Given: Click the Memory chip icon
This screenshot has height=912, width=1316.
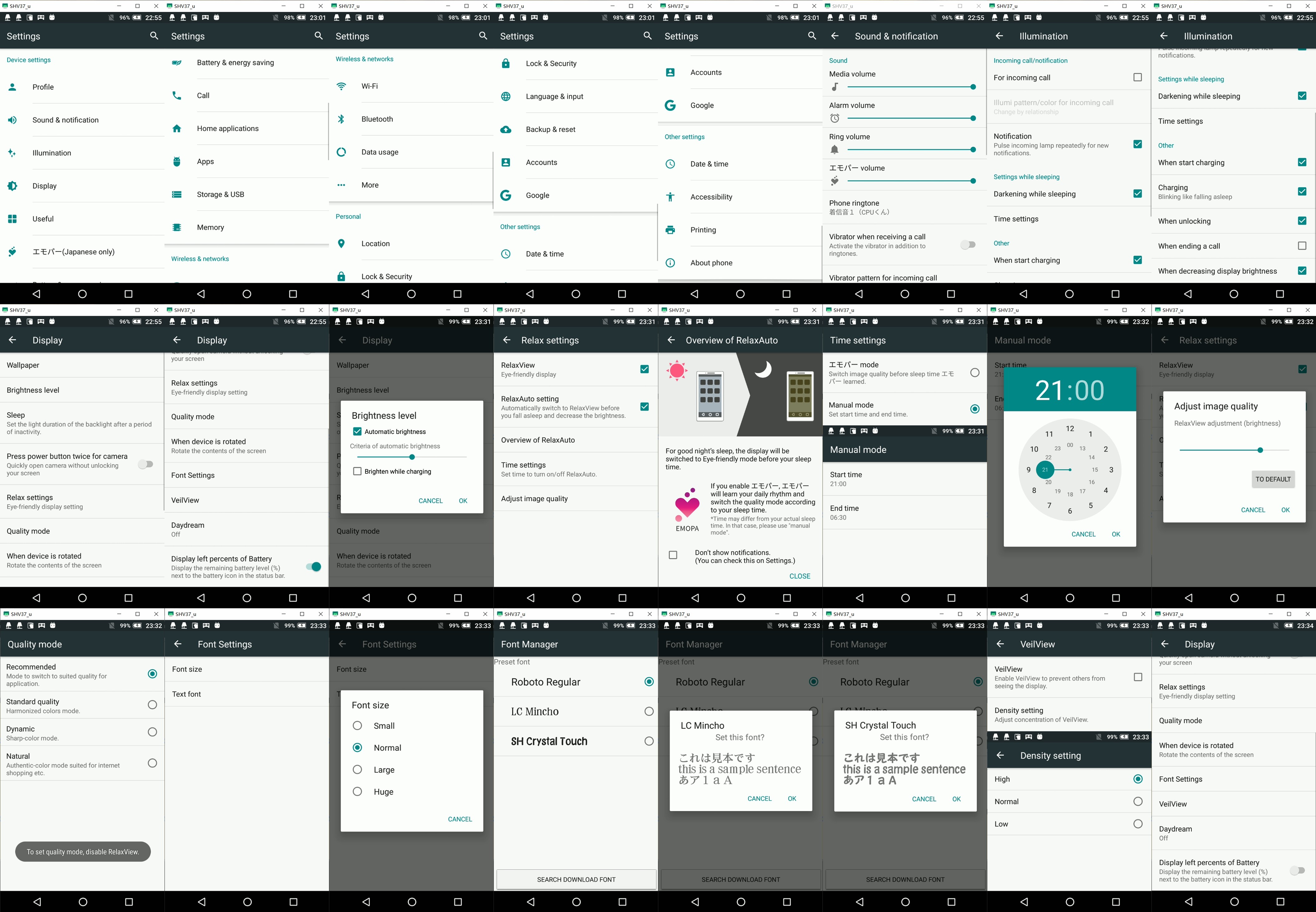Looking at the screenshot, I should [177, 228].
